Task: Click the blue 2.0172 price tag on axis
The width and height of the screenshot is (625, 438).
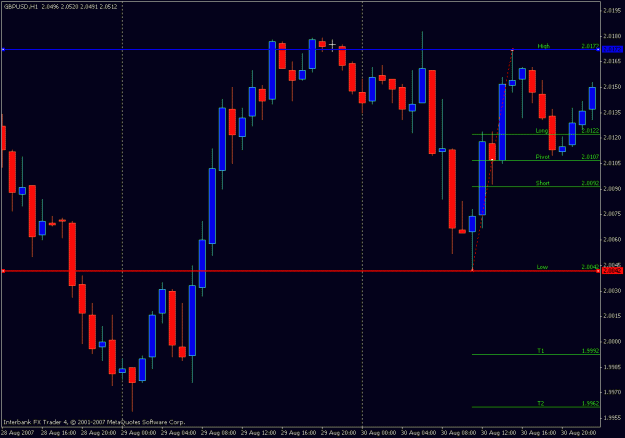Action: 612,49
